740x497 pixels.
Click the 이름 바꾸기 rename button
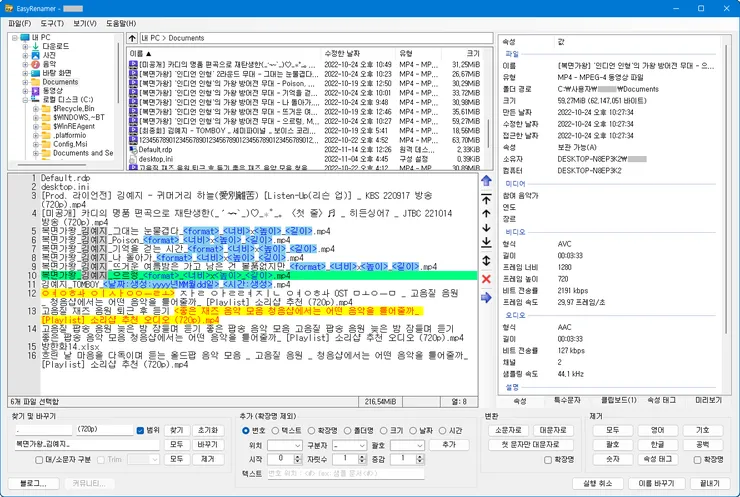(656, 483)
